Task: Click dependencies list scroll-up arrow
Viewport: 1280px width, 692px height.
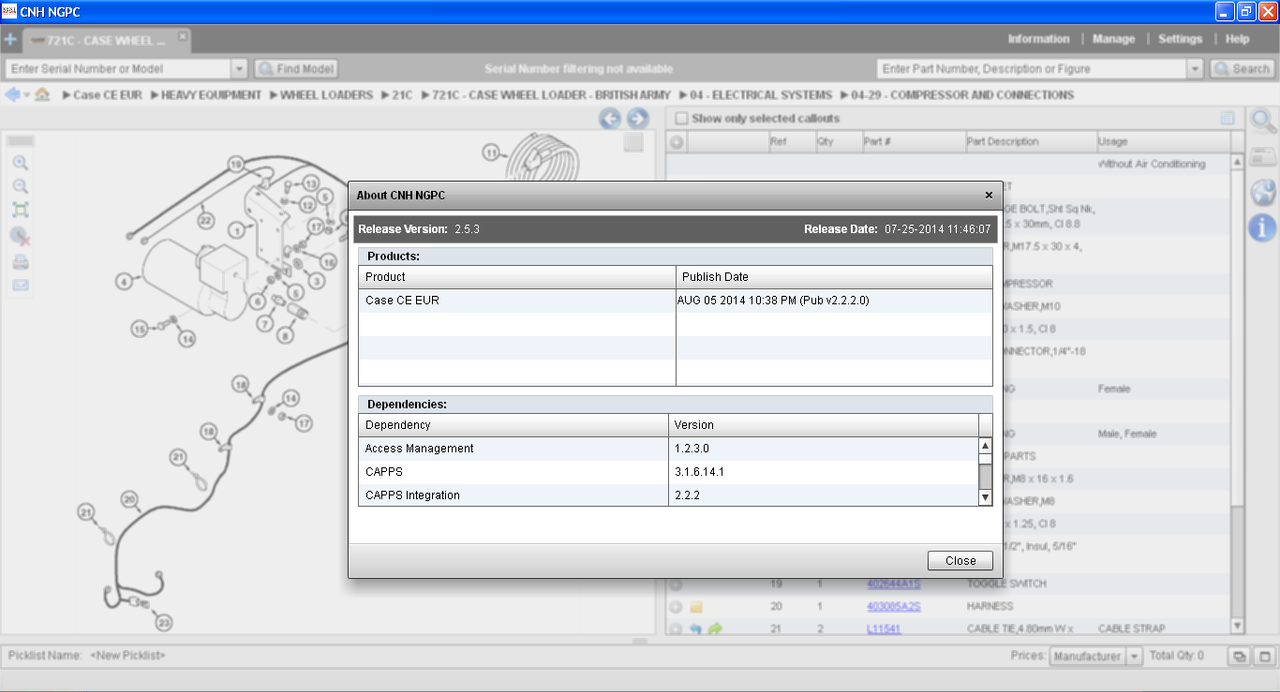Action: (985, 446)
